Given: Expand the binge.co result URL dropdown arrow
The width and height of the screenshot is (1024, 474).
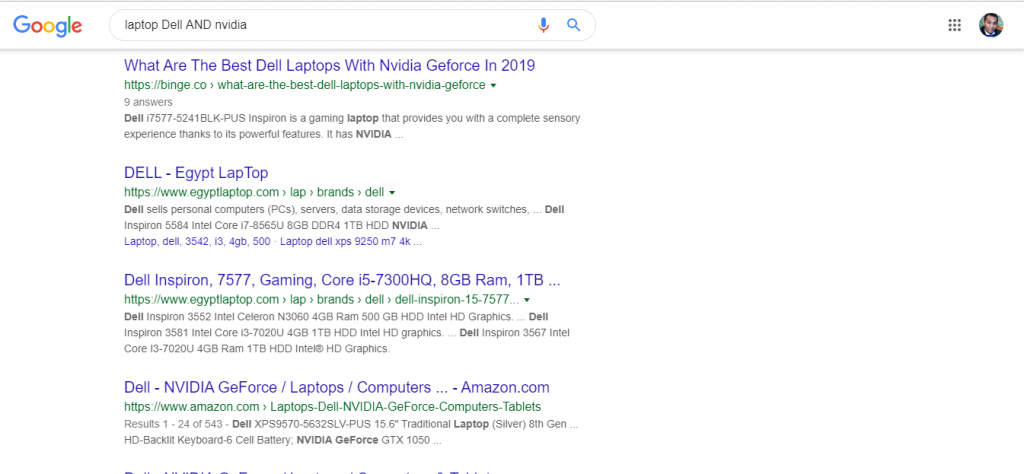Looking at the screenshot, I should click(493, 86).
